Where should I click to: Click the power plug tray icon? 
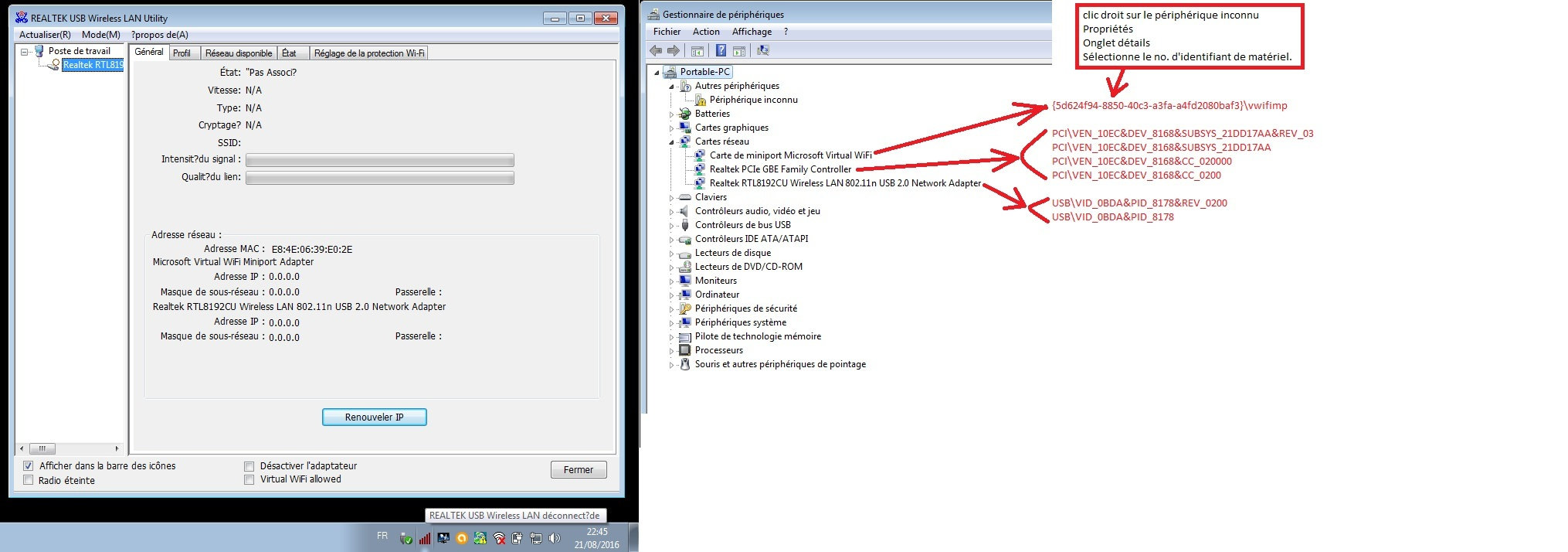pyautogui.click(x=518, y=538)
